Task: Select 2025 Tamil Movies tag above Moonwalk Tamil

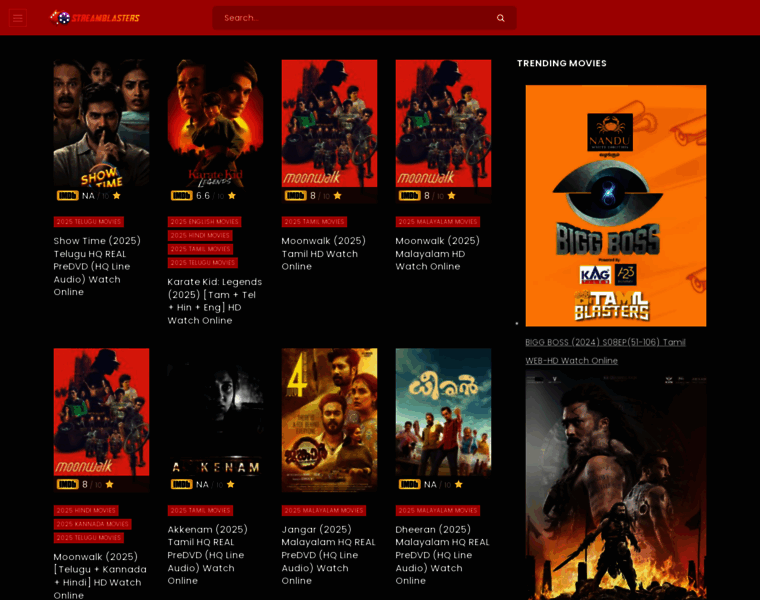Action: pyautogui.click(x=314, y=221)
